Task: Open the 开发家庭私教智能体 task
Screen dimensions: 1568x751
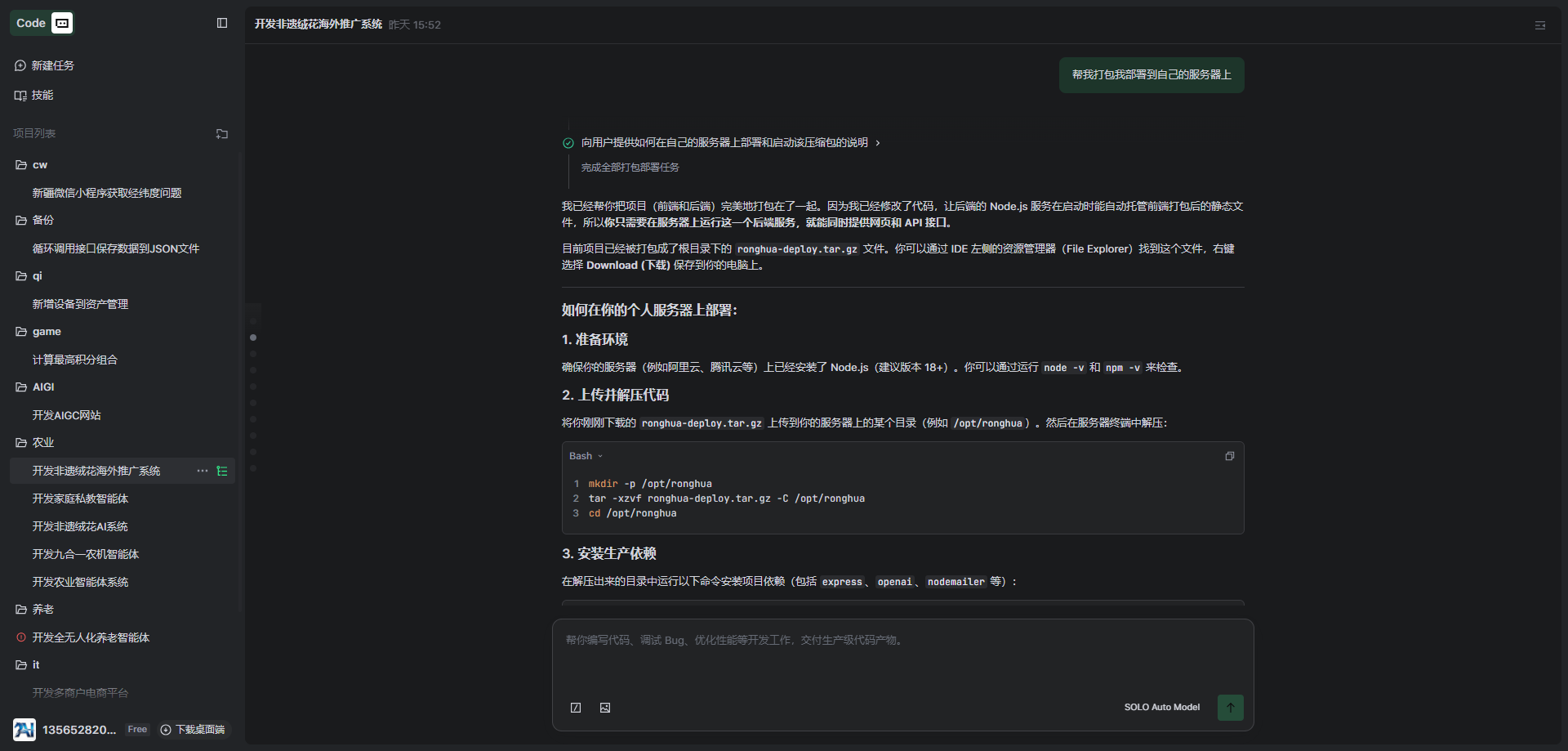Action: point(80,498)
